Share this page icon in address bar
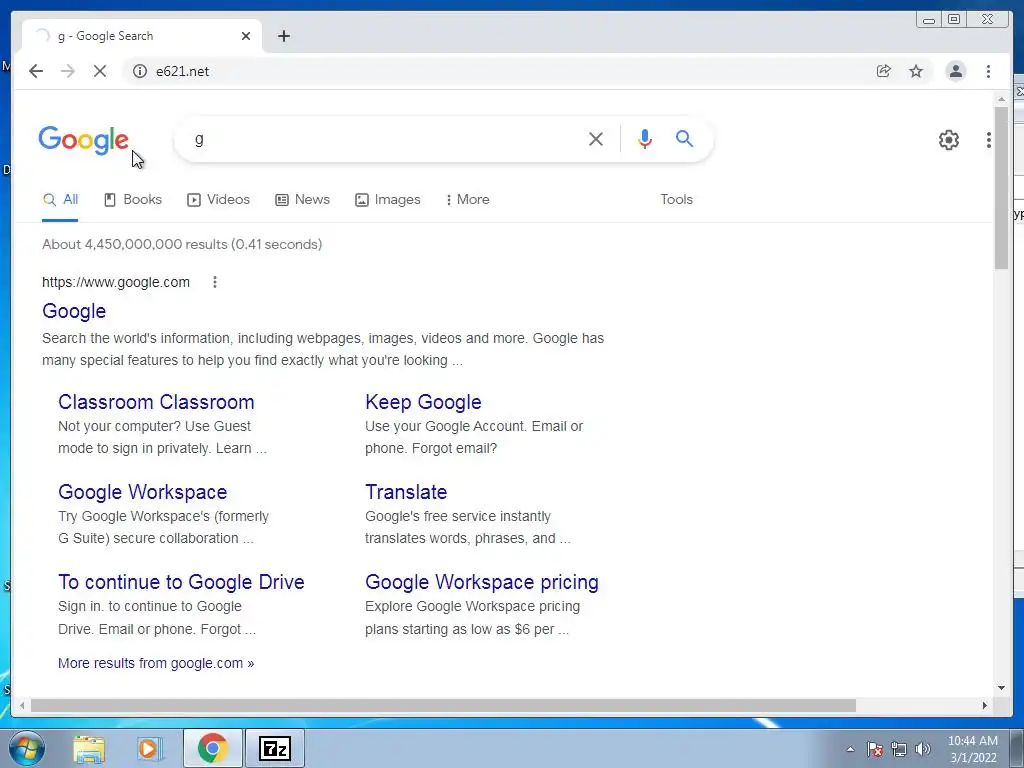The image size is (1024, 768). [x=884, y=71]
